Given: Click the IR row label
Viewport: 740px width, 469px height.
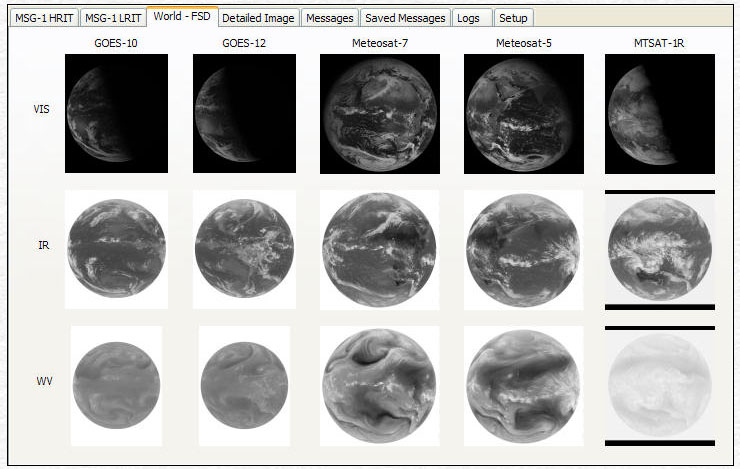Looking at the screenshot, I should tap(43, 245).
